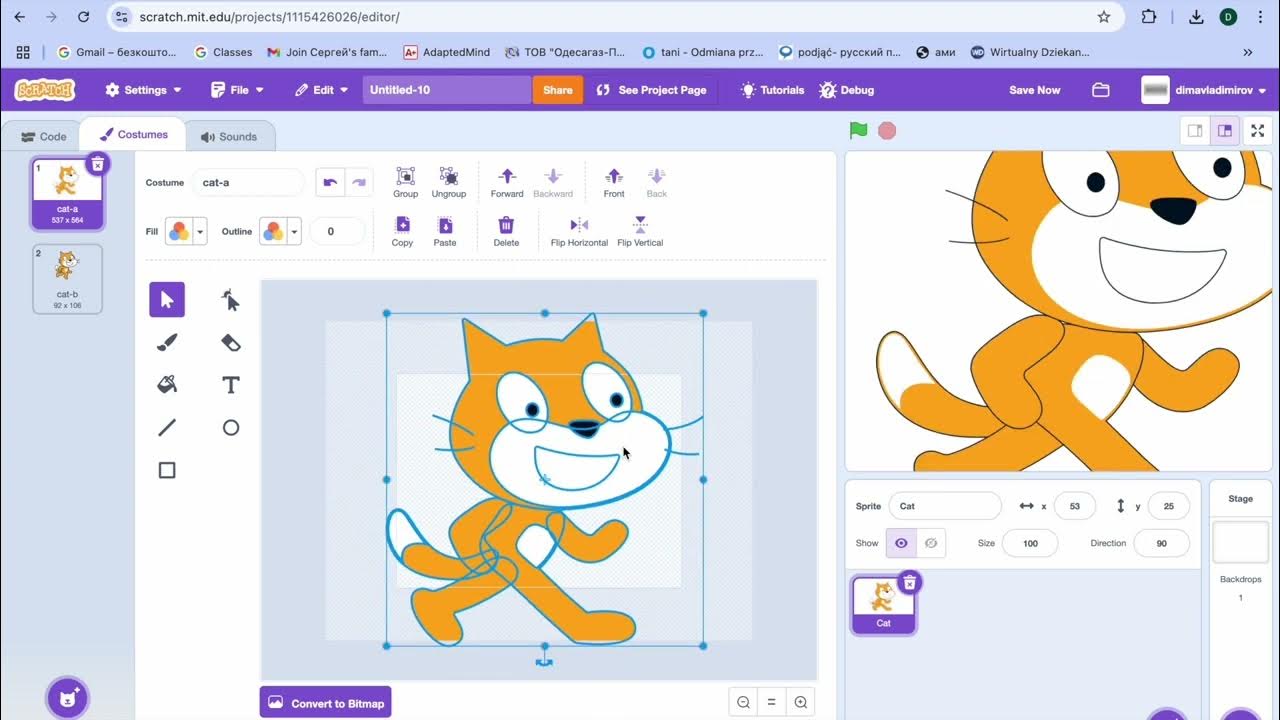This screenshot has height=720, width=1280.
Task: Click Convert to Bitmap
Action: click(x=326, y=703)
